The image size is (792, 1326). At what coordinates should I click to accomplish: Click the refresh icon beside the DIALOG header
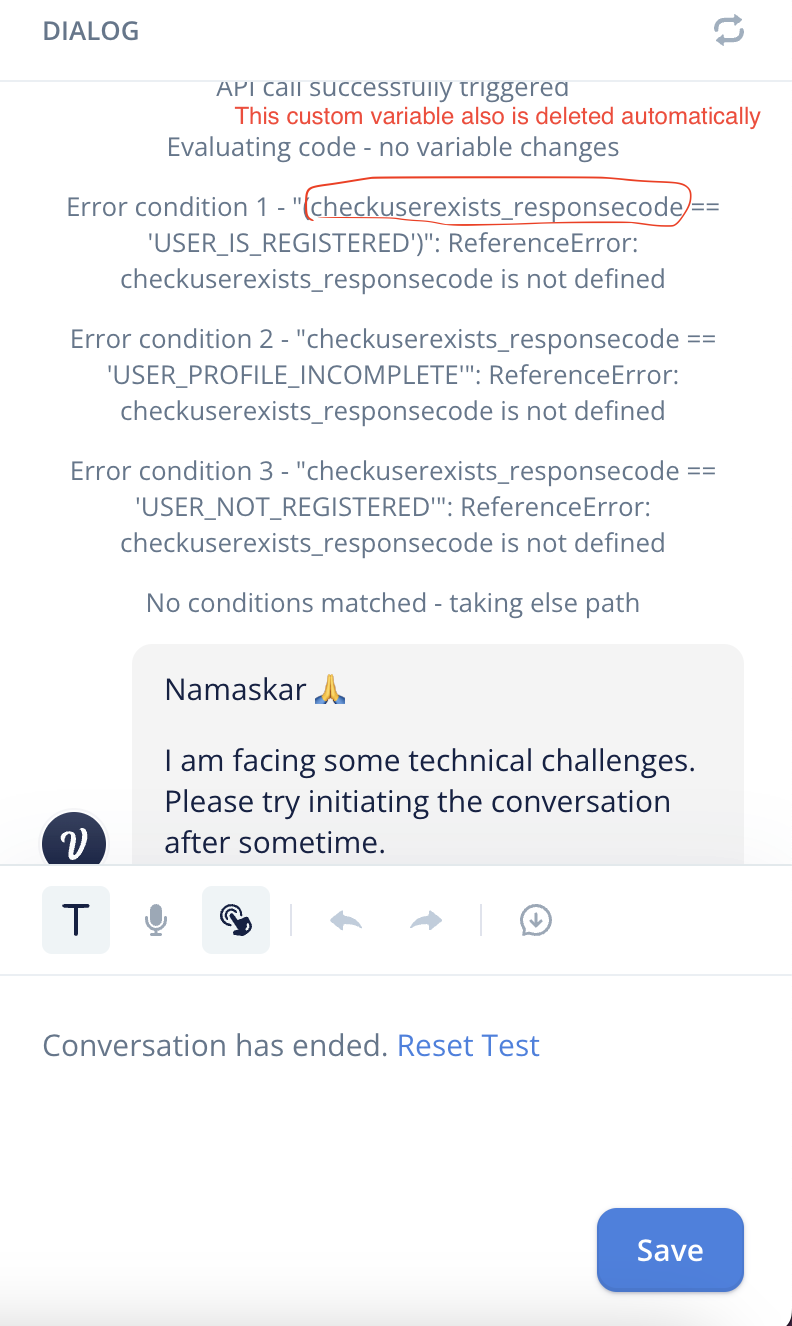click(x=729, y=31)
